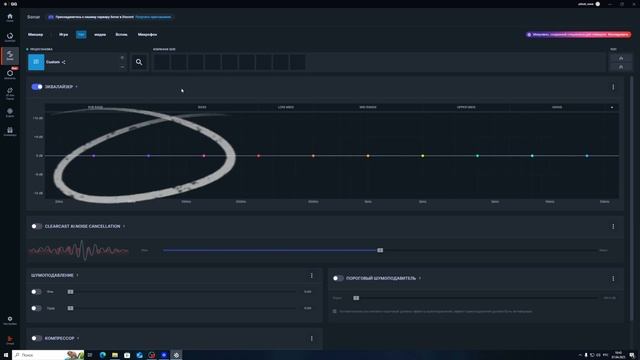This screenshot has height=360, width=640.
Task: Open the Windows notification center
Action: (632, 355)
